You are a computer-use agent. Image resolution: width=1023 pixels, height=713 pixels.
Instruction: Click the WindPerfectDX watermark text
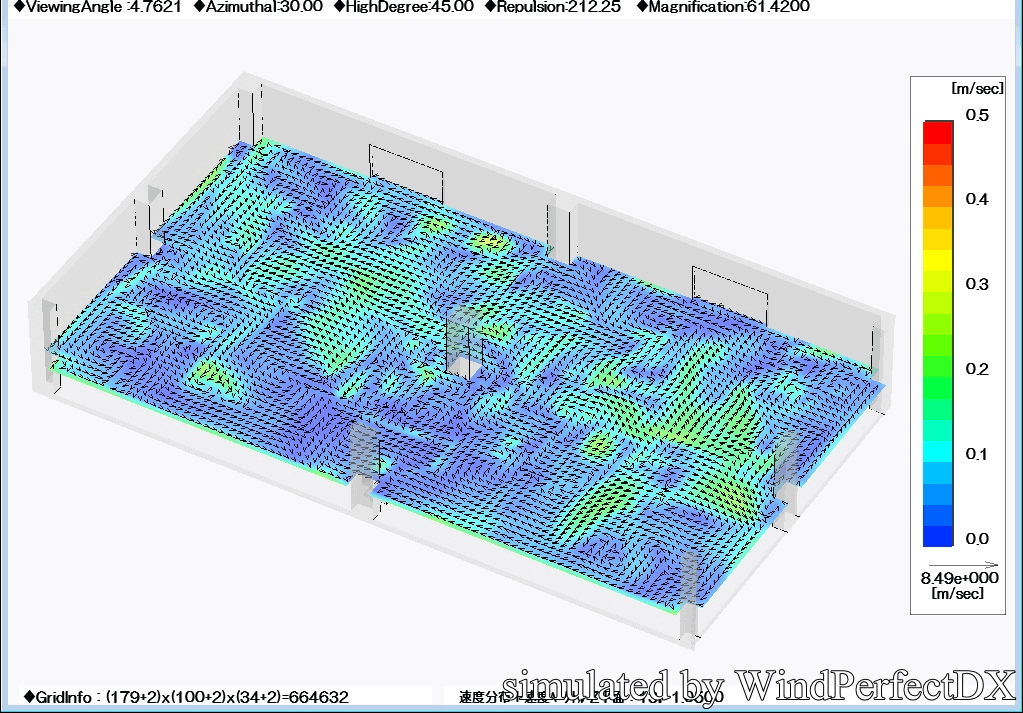coord(758,684)
